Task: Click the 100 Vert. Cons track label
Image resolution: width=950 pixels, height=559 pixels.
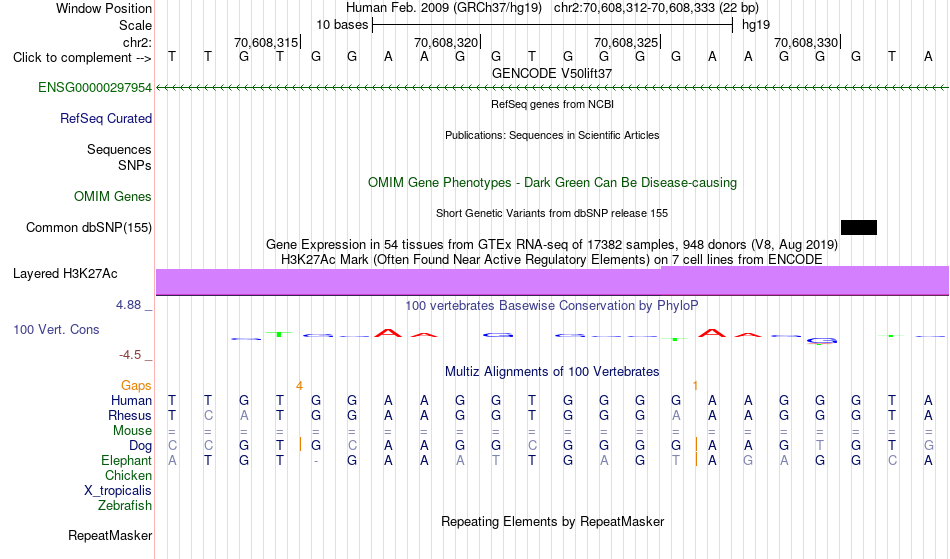Action: [56, 329]
